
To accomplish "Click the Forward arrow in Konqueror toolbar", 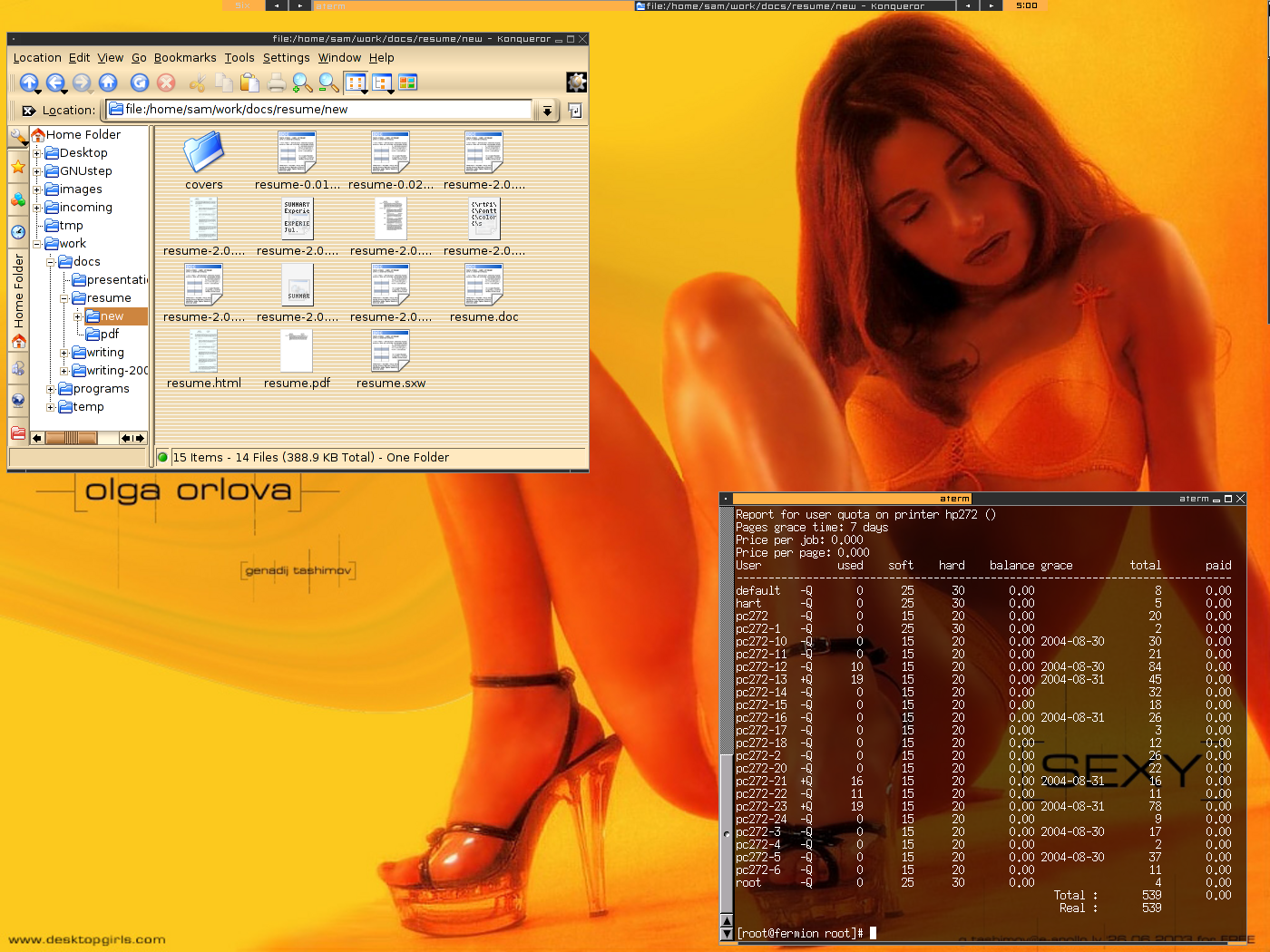I will [x=82, y=83].
